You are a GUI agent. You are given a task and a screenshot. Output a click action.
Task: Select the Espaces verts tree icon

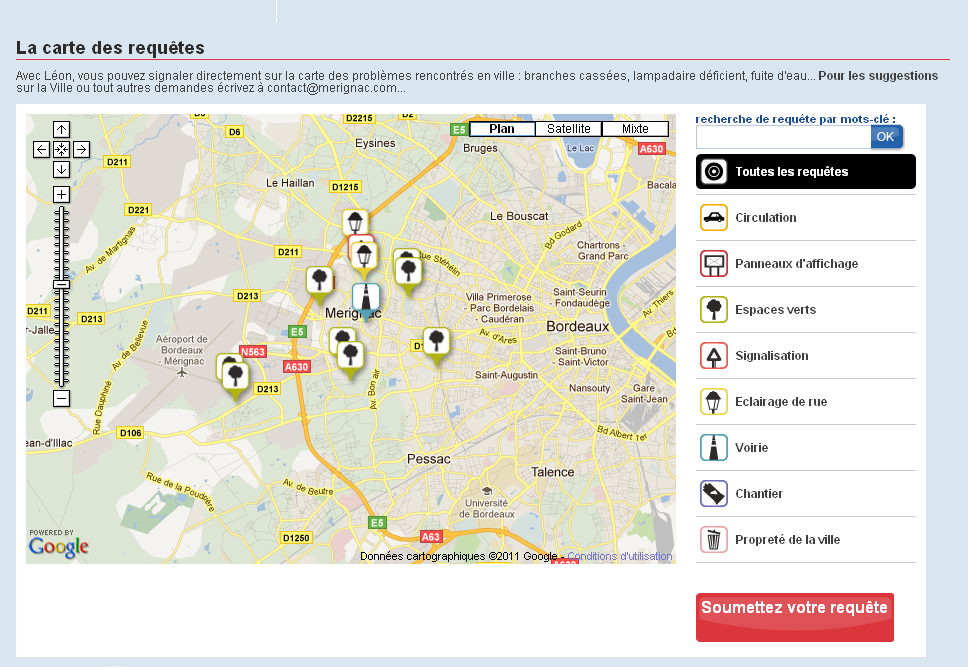tap(713, 309)
